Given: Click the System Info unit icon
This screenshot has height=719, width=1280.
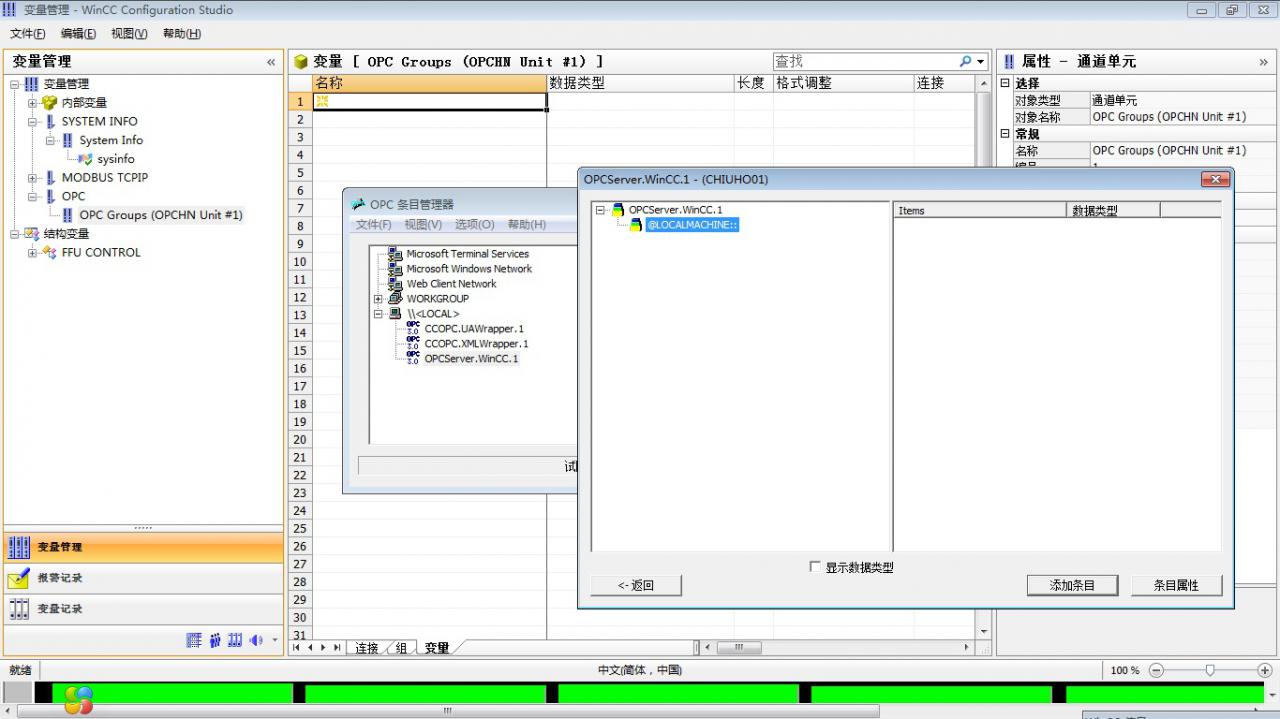Looking at the screenshot, I should click(68, 140).
